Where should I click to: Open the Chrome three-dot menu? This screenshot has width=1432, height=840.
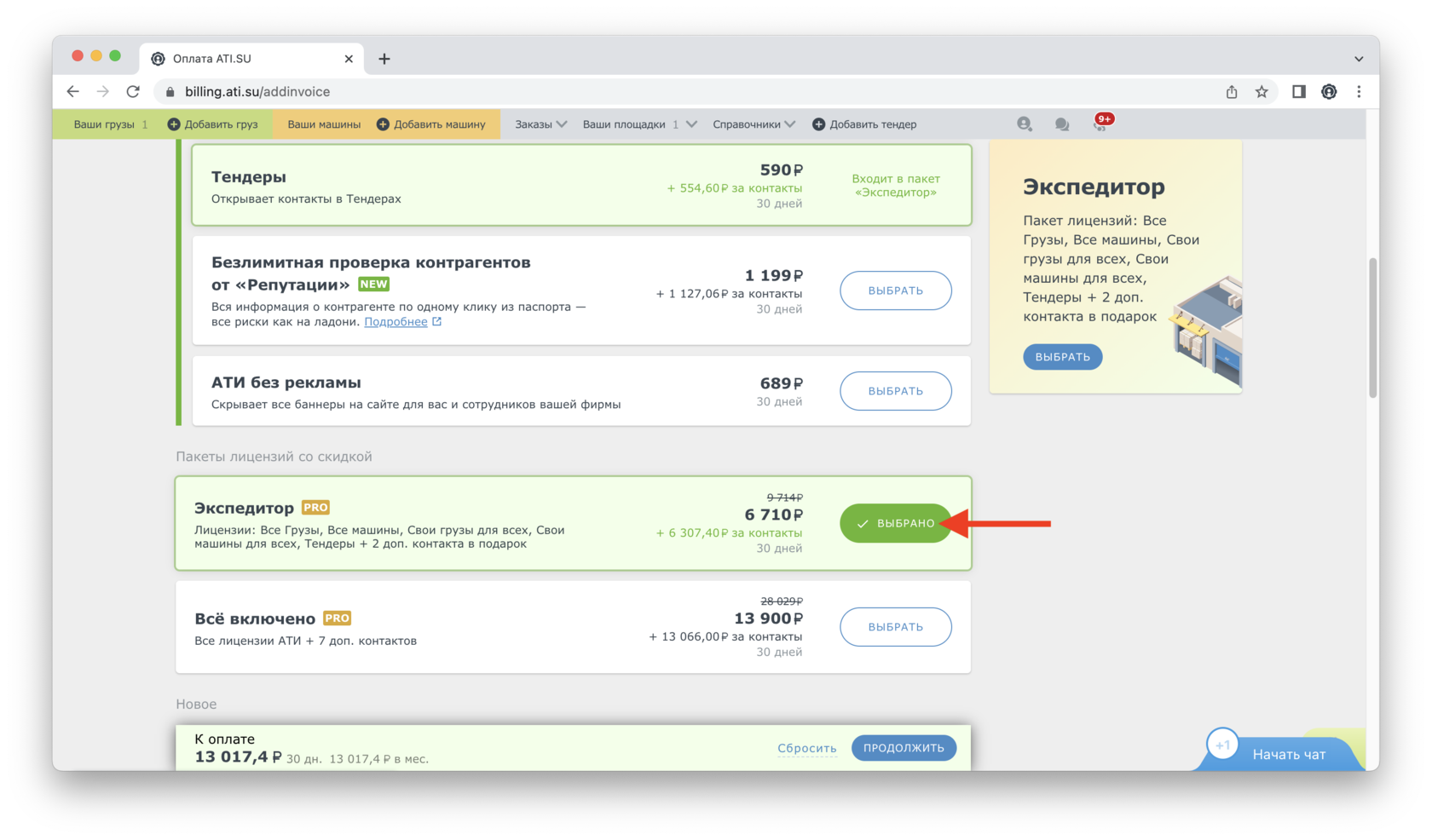point(1359,91)
